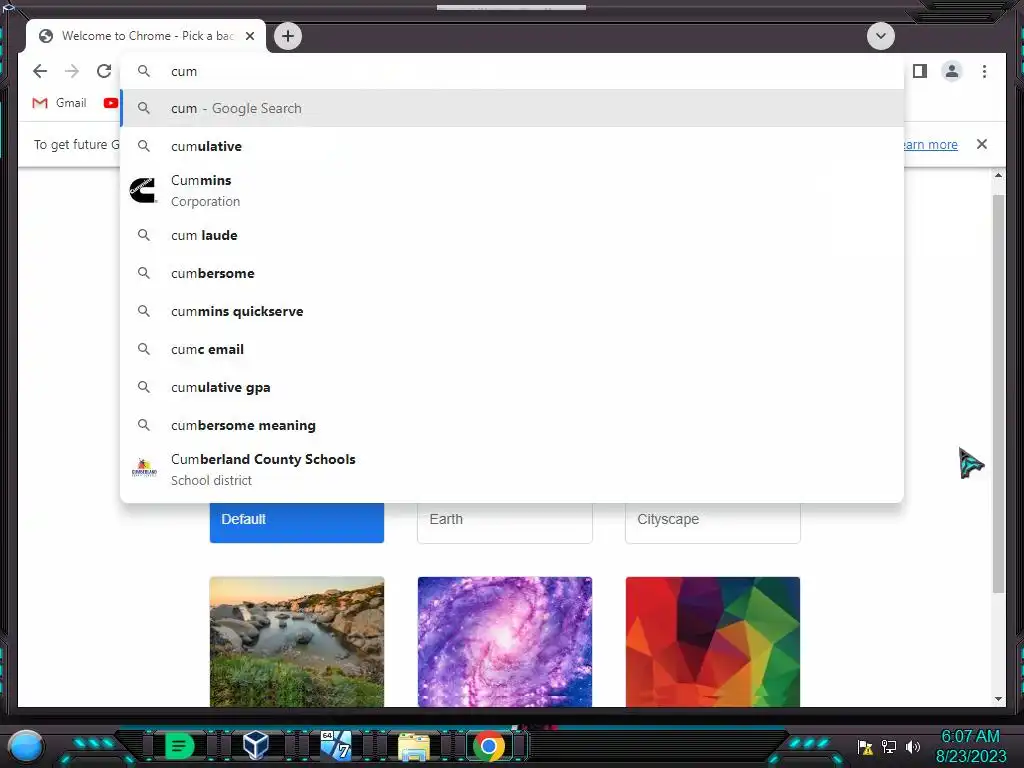
Task: Open the 64-bit 7 taskbar app
Action: point(336,745)
